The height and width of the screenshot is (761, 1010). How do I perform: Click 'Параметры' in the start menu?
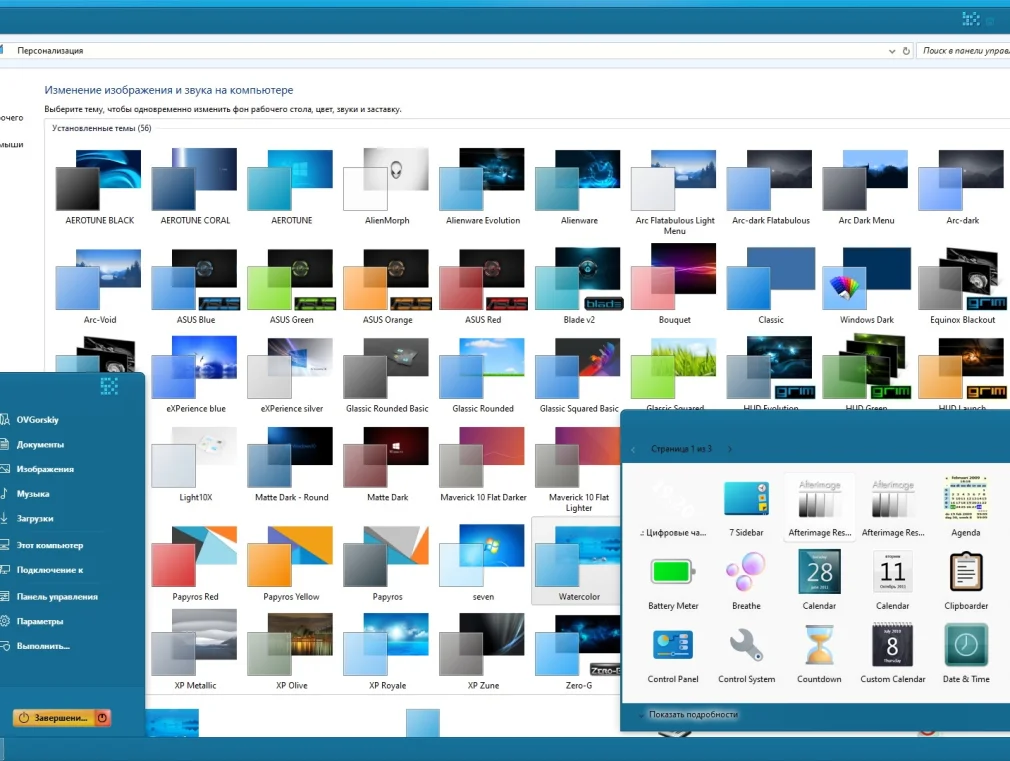(40, 621)
